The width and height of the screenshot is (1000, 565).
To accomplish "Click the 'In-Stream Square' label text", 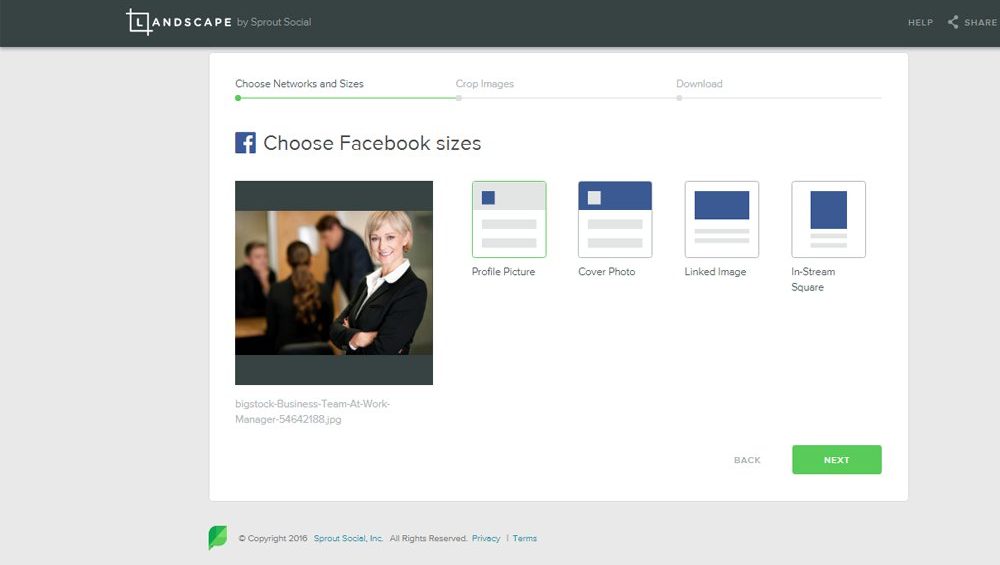I will coord(813,279).
